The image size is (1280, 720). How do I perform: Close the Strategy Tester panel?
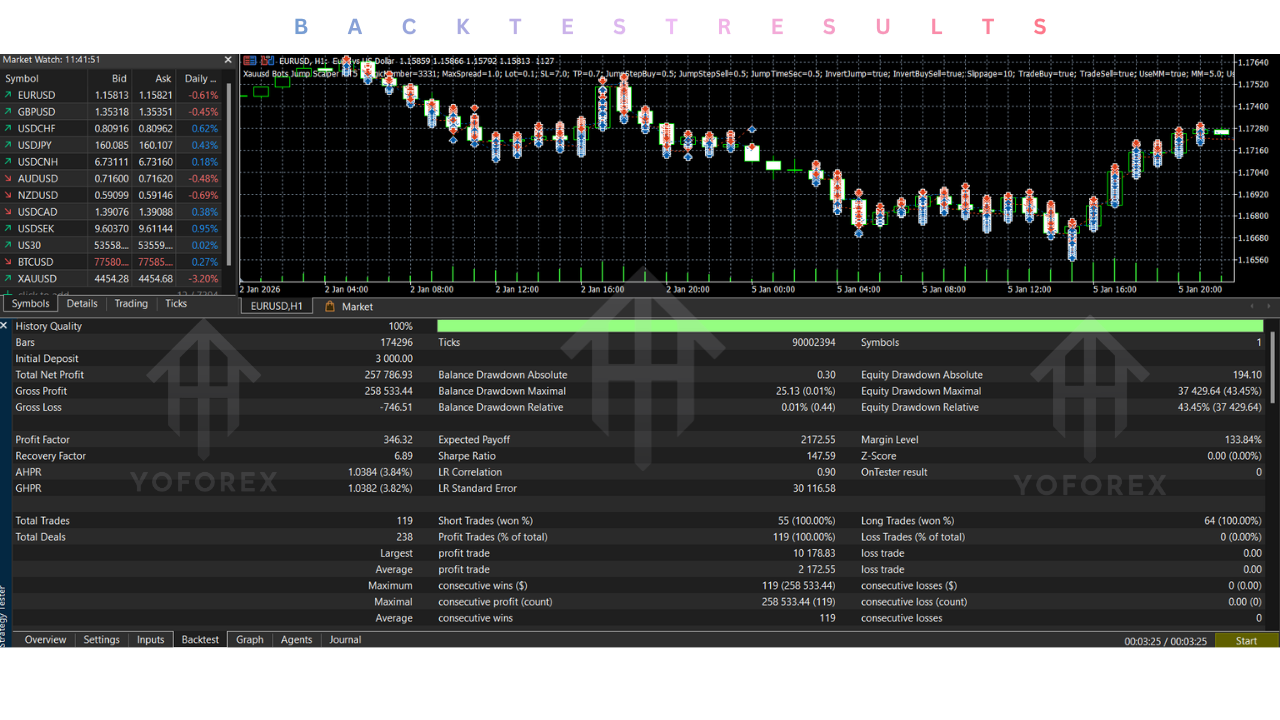tap(4, 326)
